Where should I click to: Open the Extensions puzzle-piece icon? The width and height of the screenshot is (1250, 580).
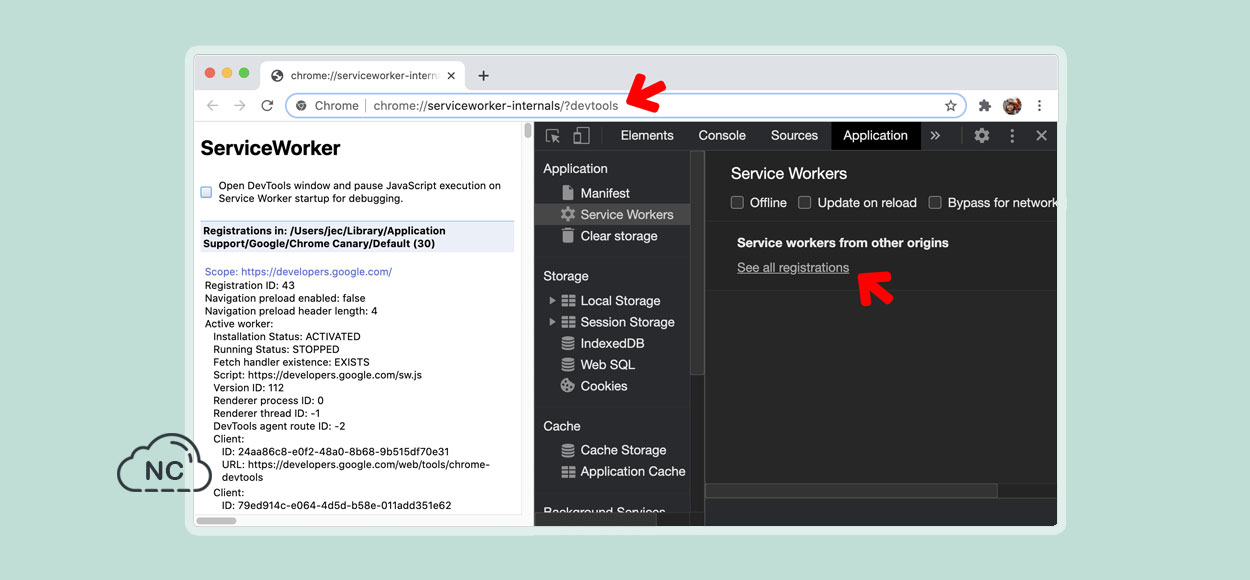(985, 106)
